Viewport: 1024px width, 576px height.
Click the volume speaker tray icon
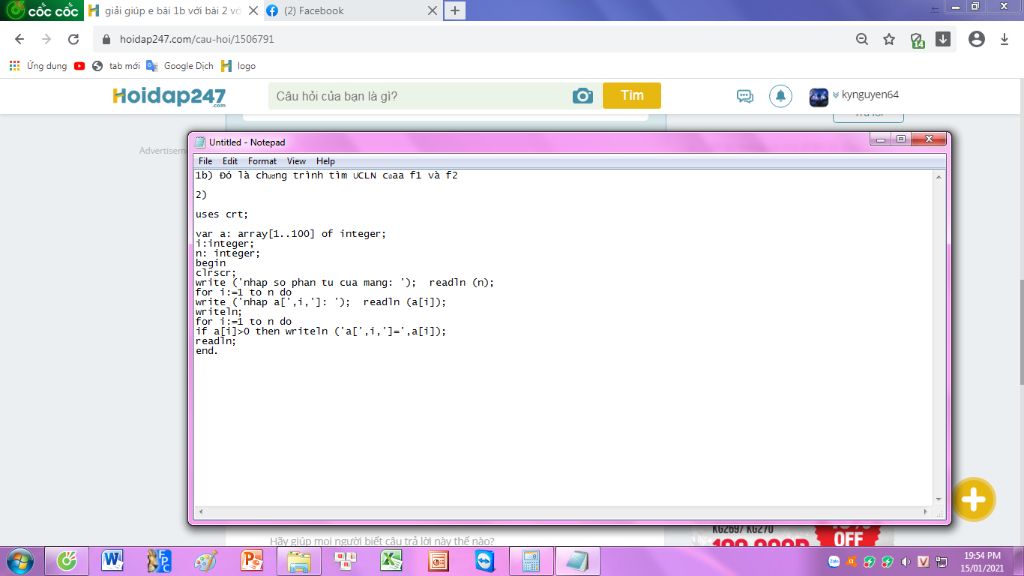click(905, 562)
